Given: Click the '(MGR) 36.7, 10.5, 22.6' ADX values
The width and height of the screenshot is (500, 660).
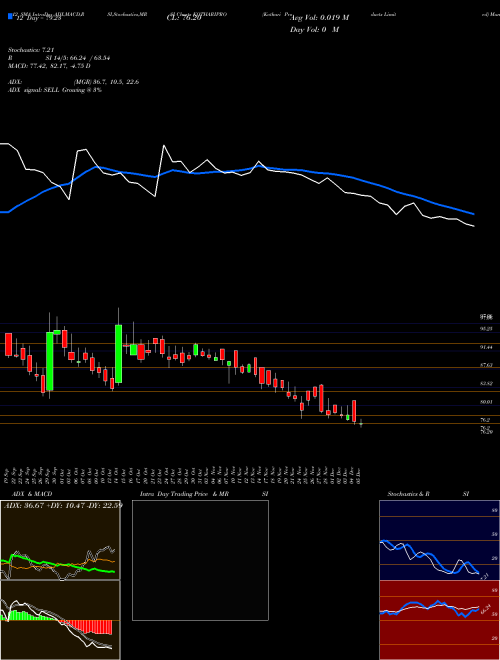Looking at the screenshot, I should pyautogui.click(x=106, y=82).
